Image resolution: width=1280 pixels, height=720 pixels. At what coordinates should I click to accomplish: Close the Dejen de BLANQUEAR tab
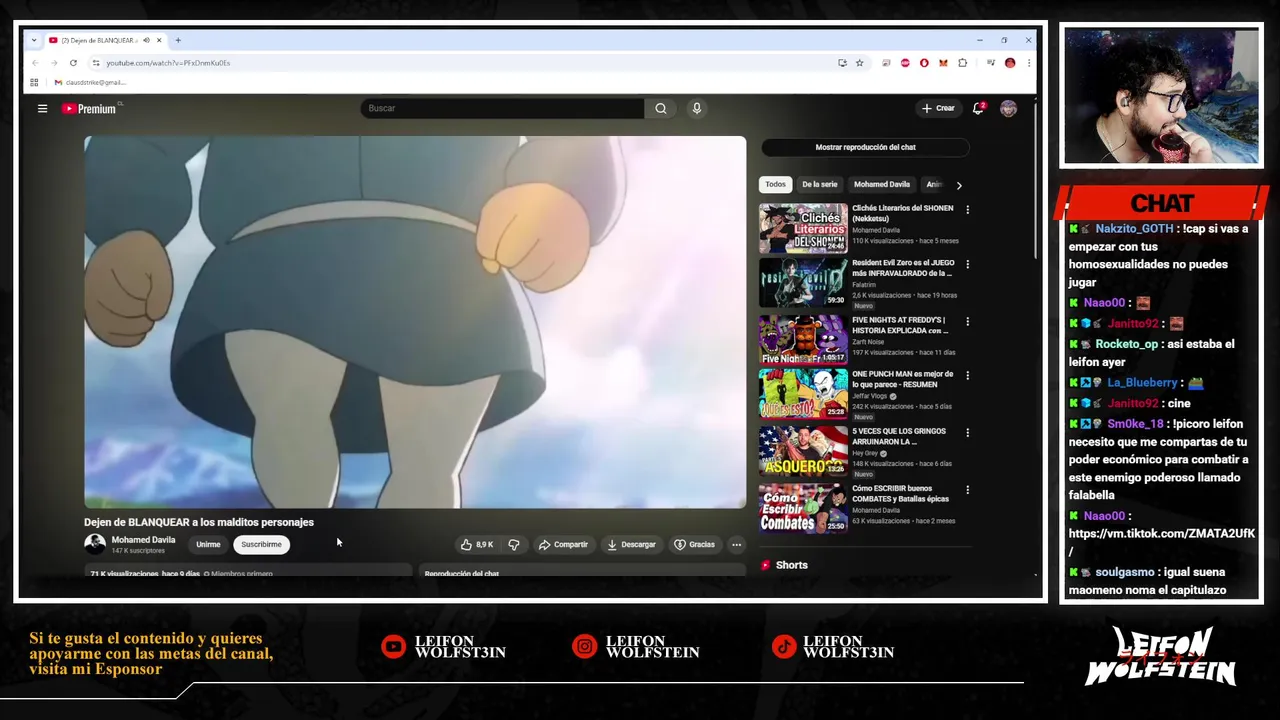click(x=159, y=40)
